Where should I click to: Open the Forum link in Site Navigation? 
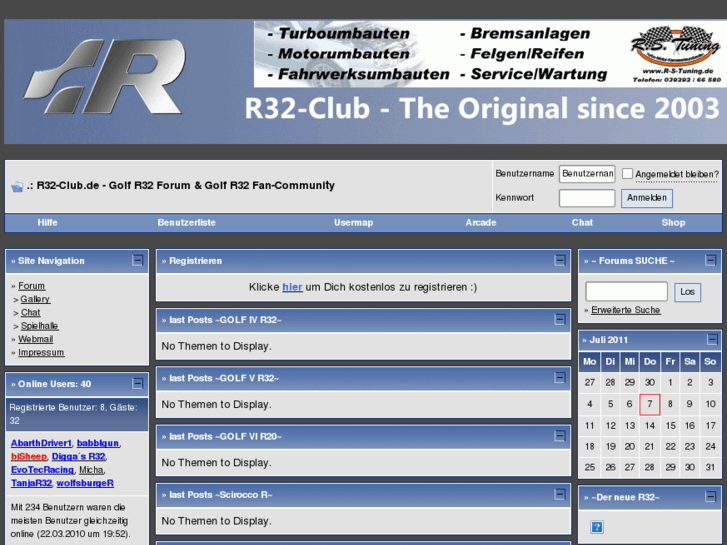(32, 286)
